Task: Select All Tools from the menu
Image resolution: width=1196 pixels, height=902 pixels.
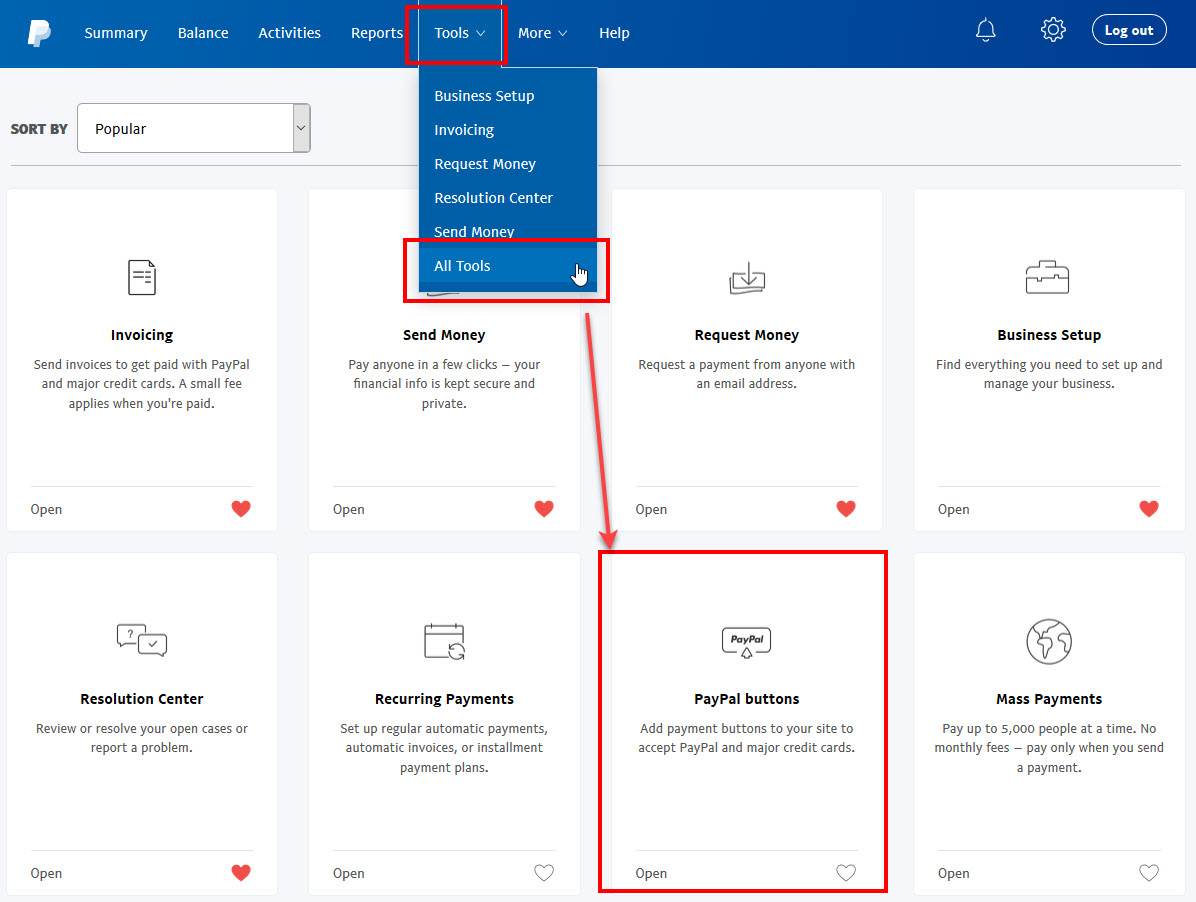Action: coord(462,265)
